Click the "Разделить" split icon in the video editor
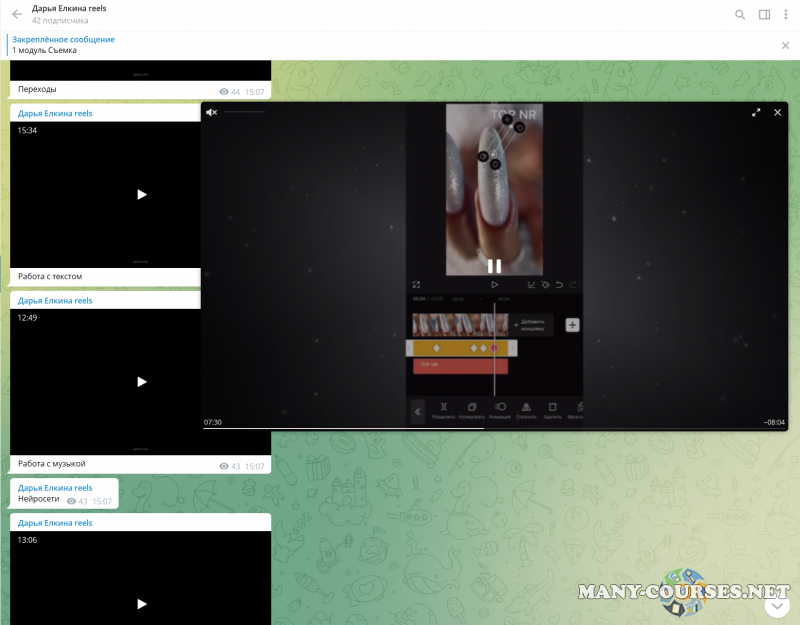This screenshot has width=800, height=625. (x=444, y=408)
